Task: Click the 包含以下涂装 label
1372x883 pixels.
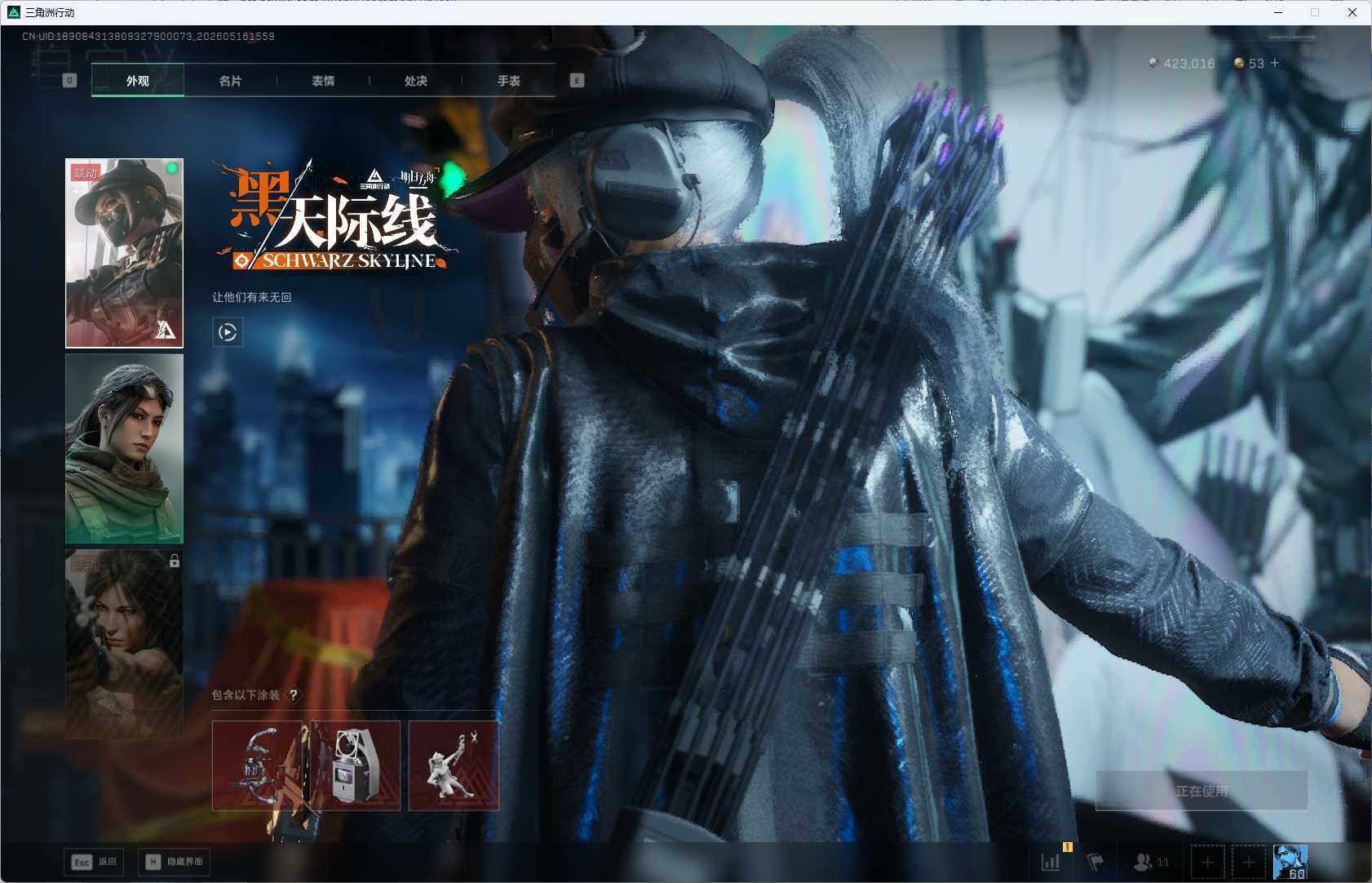Action: 246,695
